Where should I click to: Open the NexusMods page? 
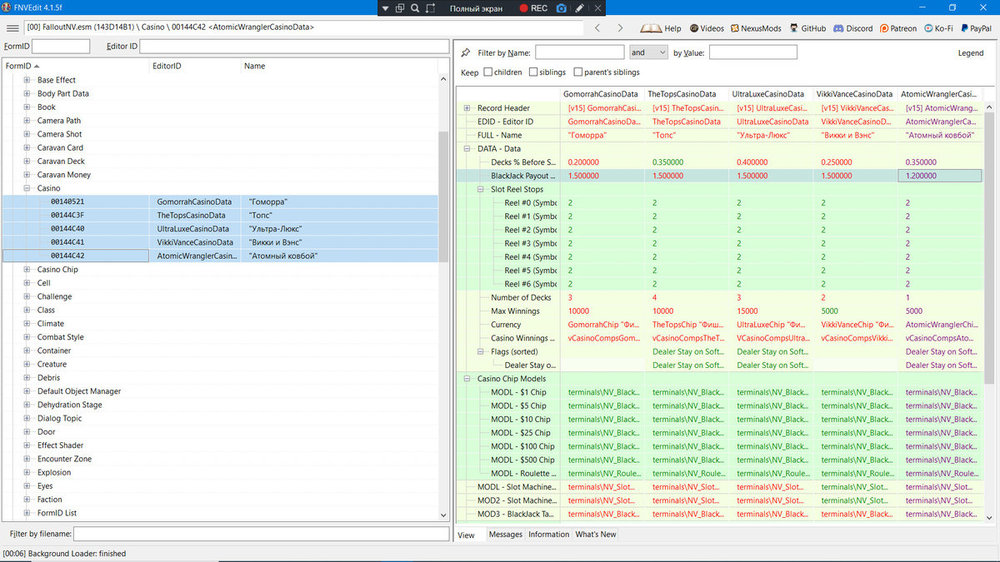756,28
